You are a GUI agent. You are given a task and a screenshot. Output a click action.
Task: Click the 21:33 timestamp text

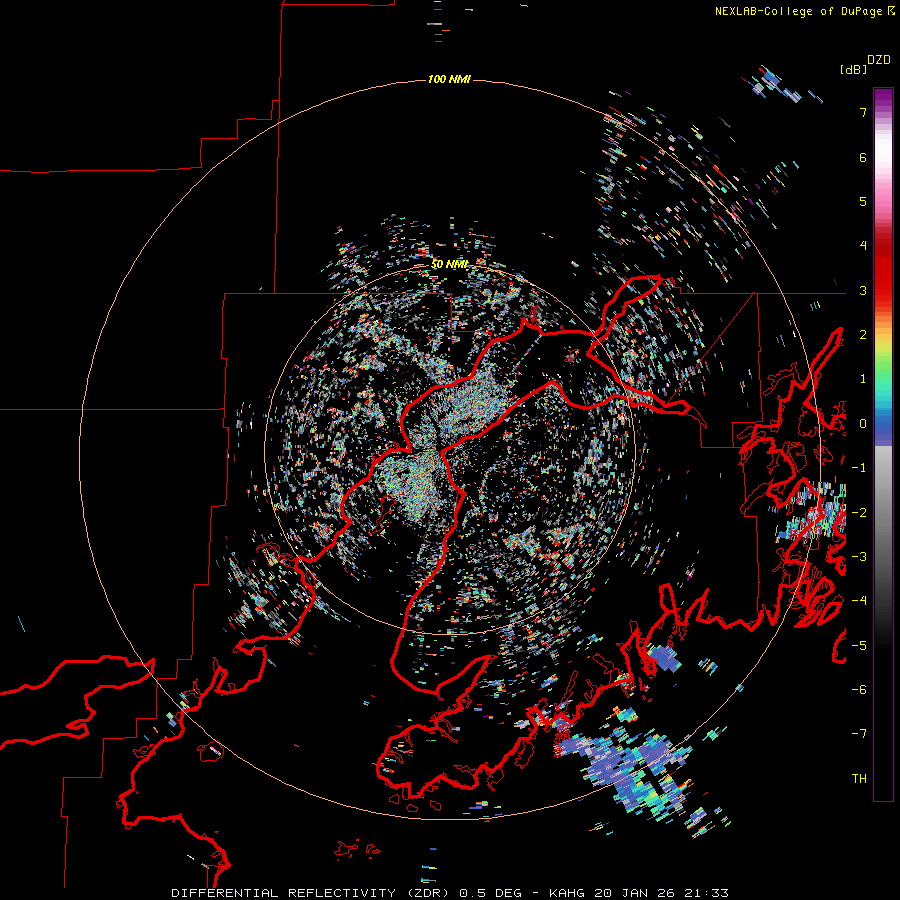(707, 893)
